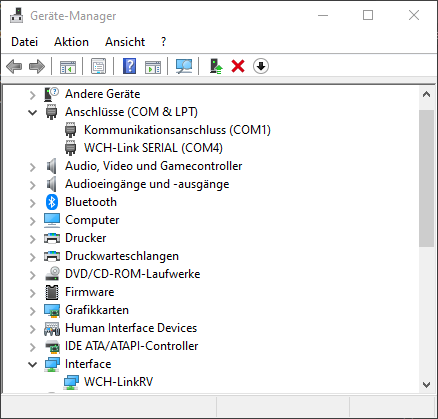The width and height of the screenshot is (438, 419).
Task: Click the Drucker printer icon
Action: point(52,238)
